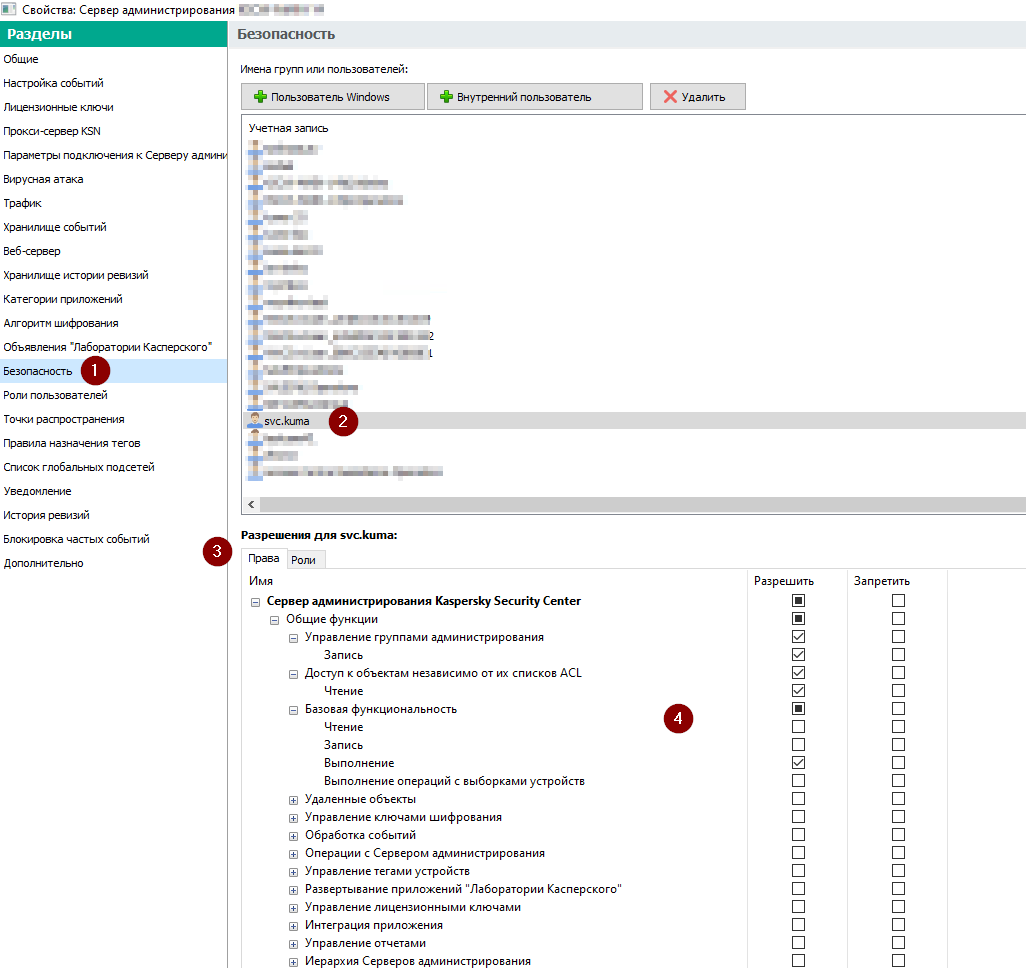Check Allow for Базовая функциональность Чтение
The width and height of the screenshot is (1026, 968).
[798, 726]
